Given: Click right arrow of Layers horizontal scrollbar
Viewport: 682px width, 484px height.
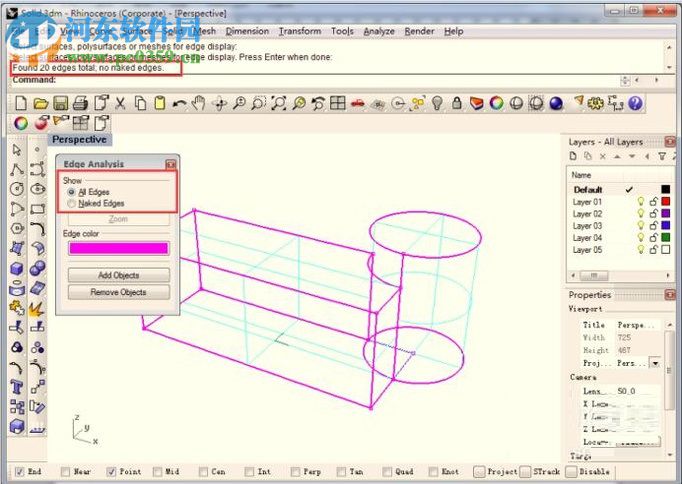Looking at the screenshot, I should [668, 275].
